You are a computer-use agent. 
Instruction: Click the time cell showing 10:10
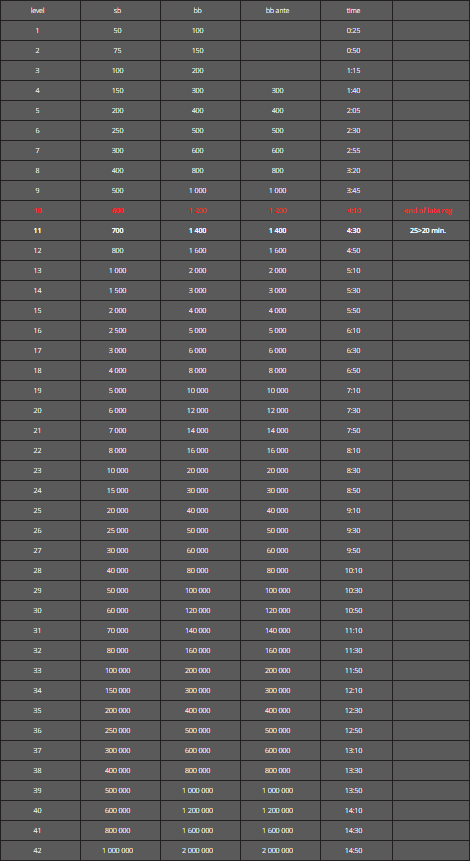click(x=356, y=571)
